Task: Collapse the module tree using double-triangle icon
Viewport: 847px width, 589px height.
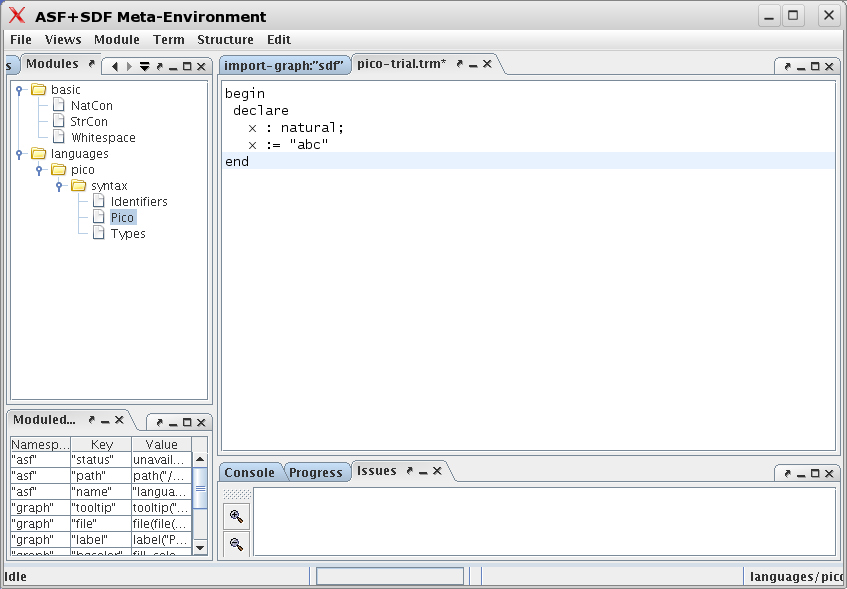Action: coord(145,64)
